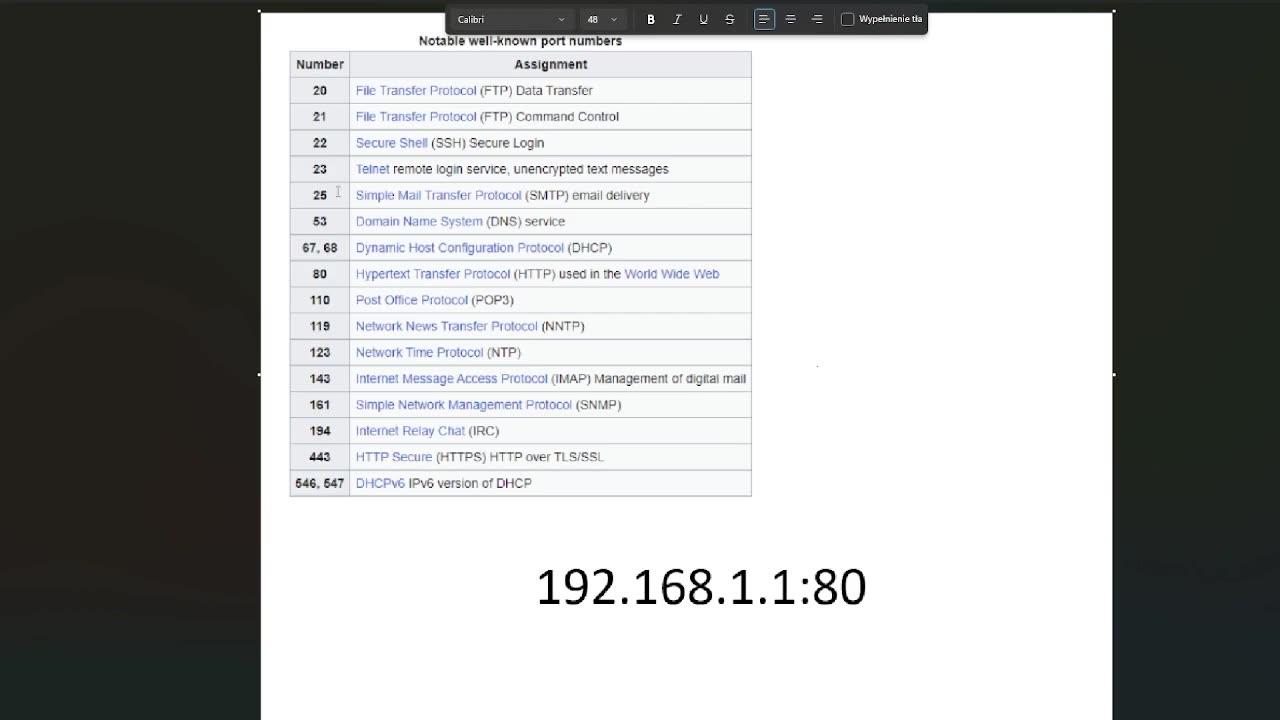The width and height of the screenshot is (1280, 720).
Task: Enable the Wypełnienie tła checkbox
Action: point(848,19)
